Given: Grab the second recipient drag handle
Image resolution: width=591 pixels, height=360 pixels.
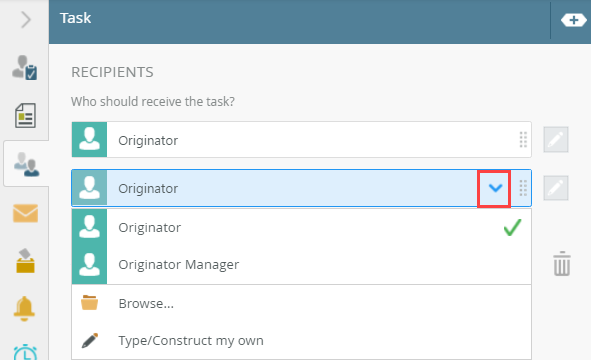Looking at the screenshot, I should pyautogui.click(x=523, y=188).
